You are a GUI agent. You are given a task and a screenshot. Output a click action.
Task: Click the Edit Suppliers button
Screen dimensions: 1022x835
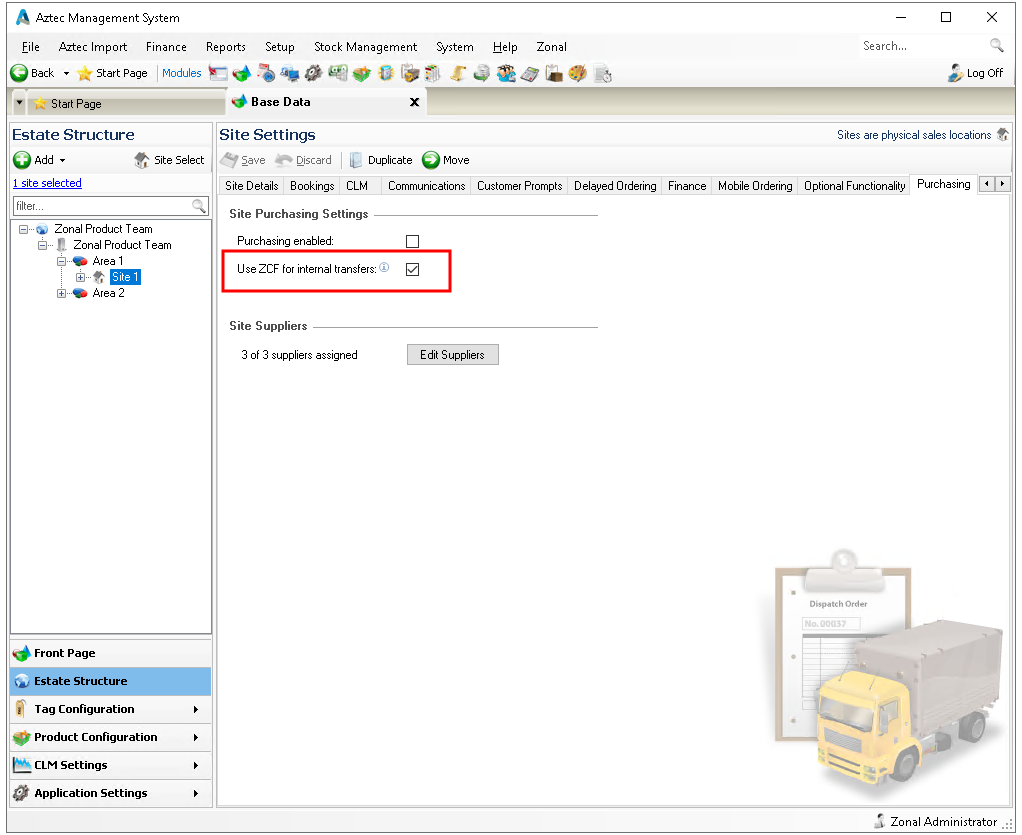pyautogui.click(x=453, y=355)
